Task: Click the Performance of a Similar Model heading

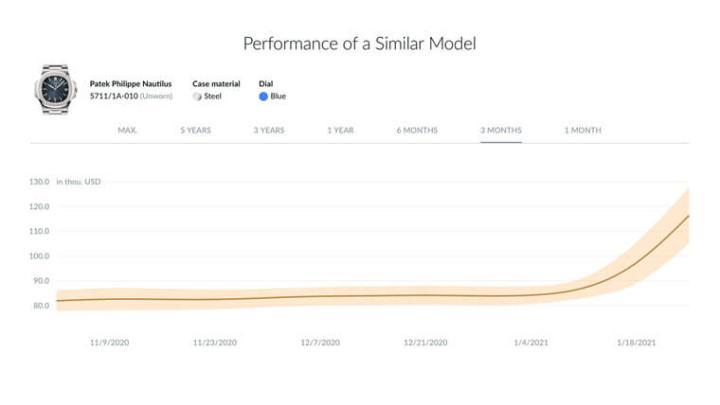Action: (x=359, y=44)
